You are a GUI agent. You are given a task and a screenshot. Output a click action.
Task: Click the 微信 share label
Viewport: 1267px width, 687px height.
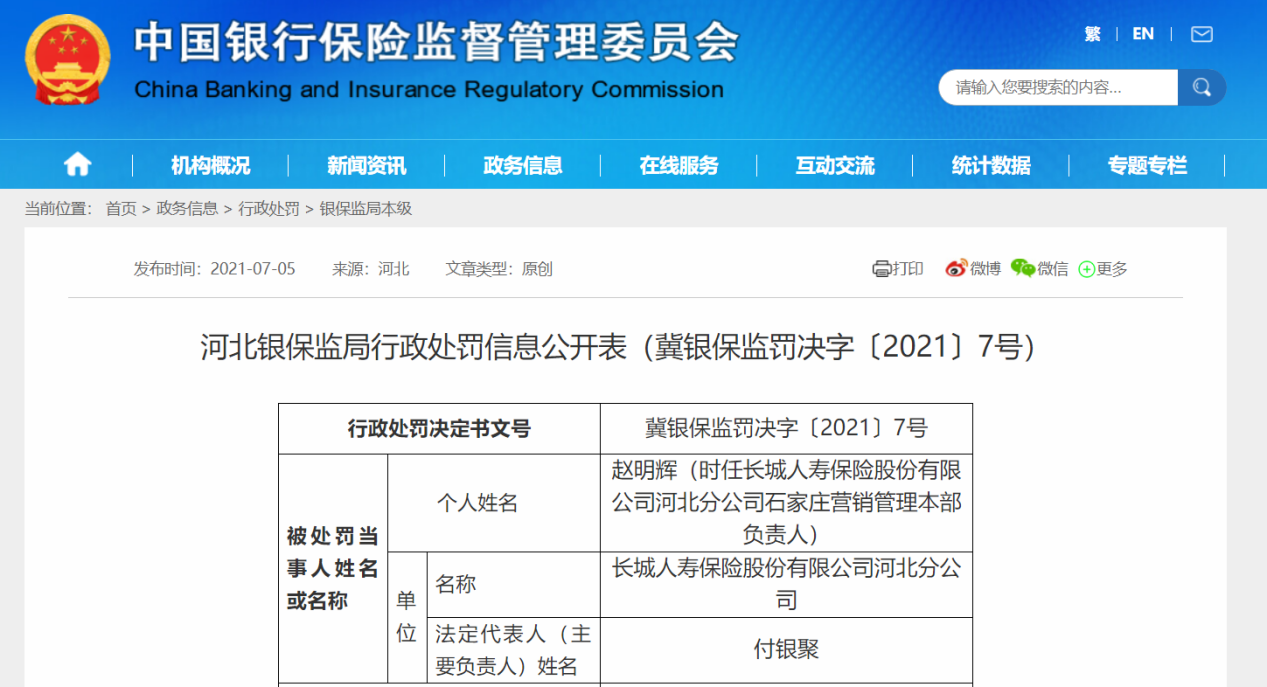1053,269
